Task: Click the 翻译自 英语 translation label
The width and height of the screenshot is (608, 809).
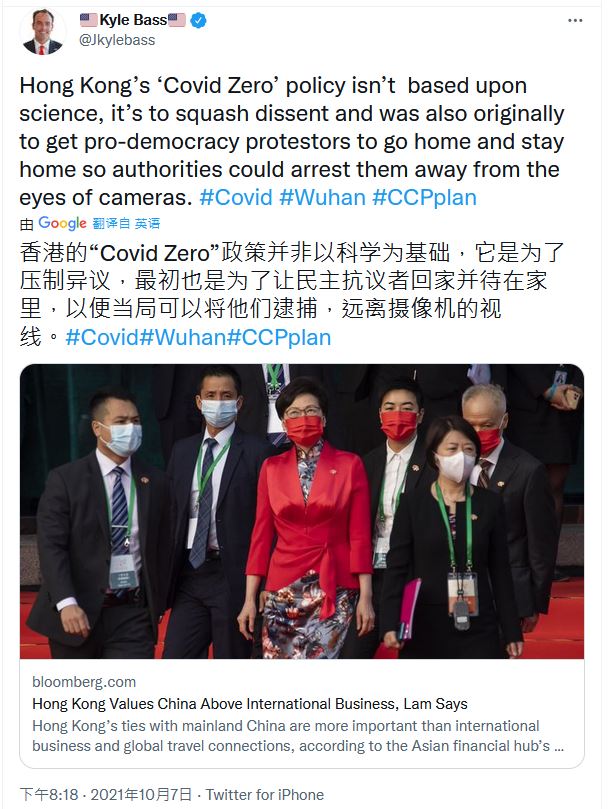Action: click(x=126, y=223)
